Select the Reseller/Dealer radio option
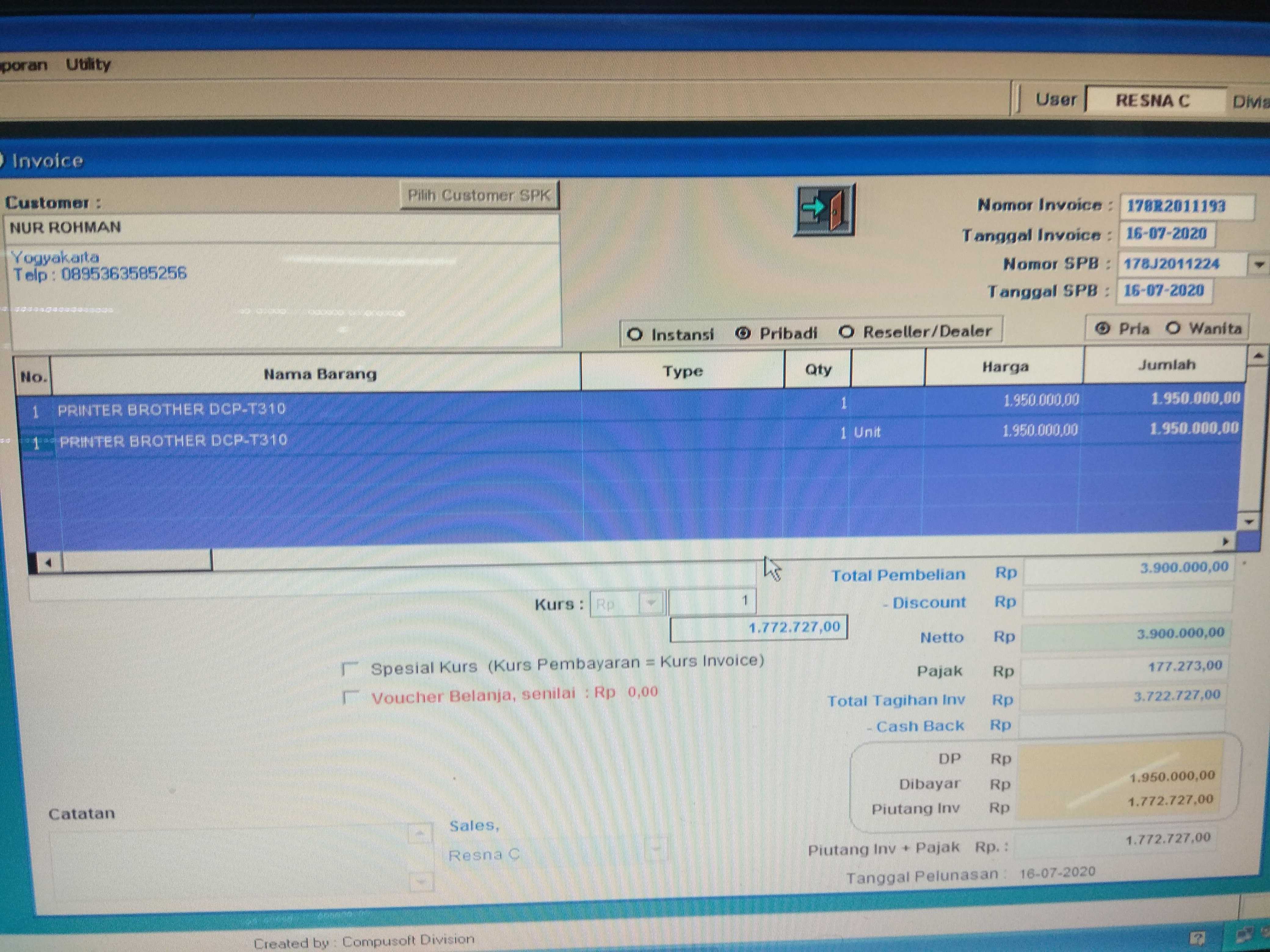 pyautogui.click(x=847, y=332)
